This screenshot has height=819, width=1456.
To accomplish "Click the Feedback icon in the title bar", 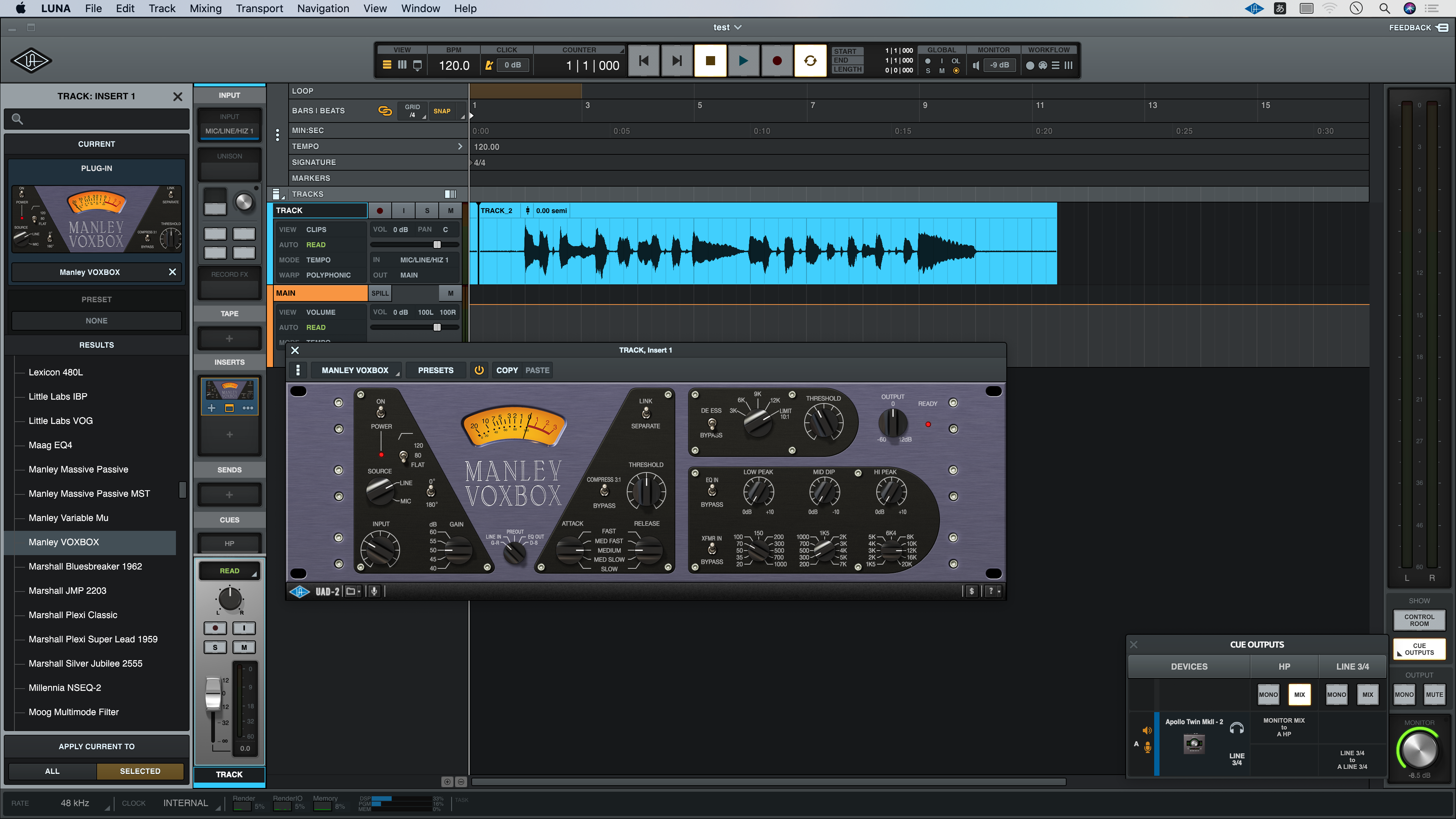I will (1442, 27).
